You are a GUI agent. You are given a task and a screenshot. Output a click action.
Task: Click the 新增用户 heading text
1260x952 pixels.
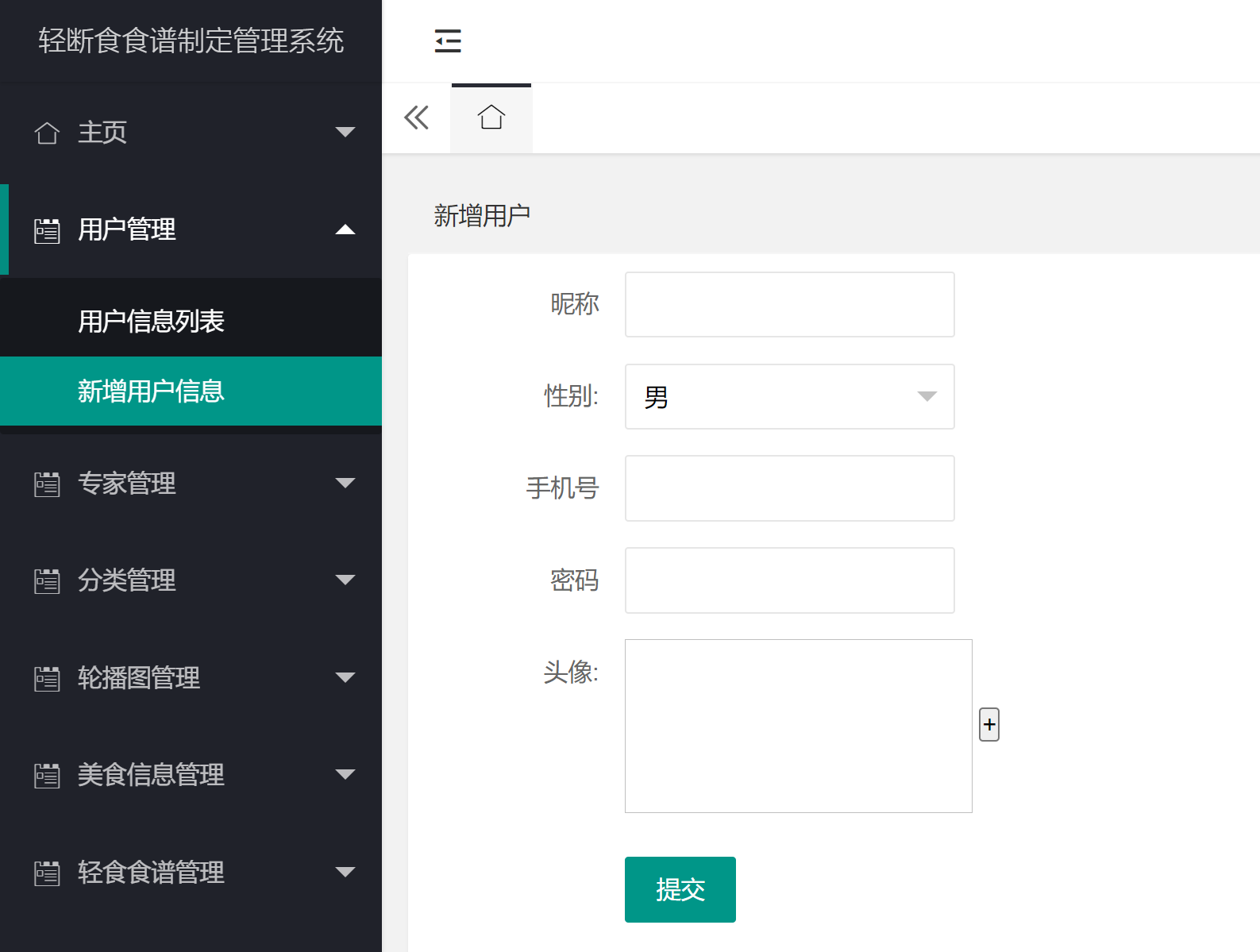click(x=482, y=215)
